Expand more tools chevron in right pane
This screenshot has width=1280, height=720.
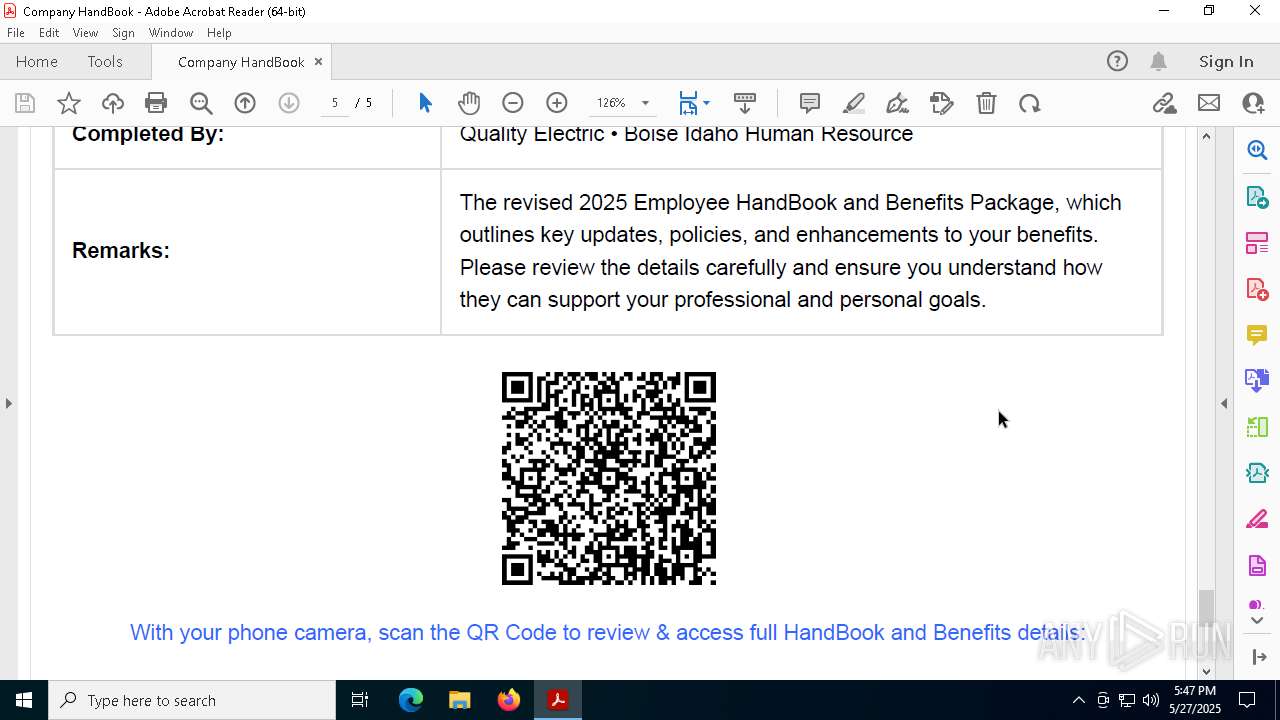pos(1258,621)
